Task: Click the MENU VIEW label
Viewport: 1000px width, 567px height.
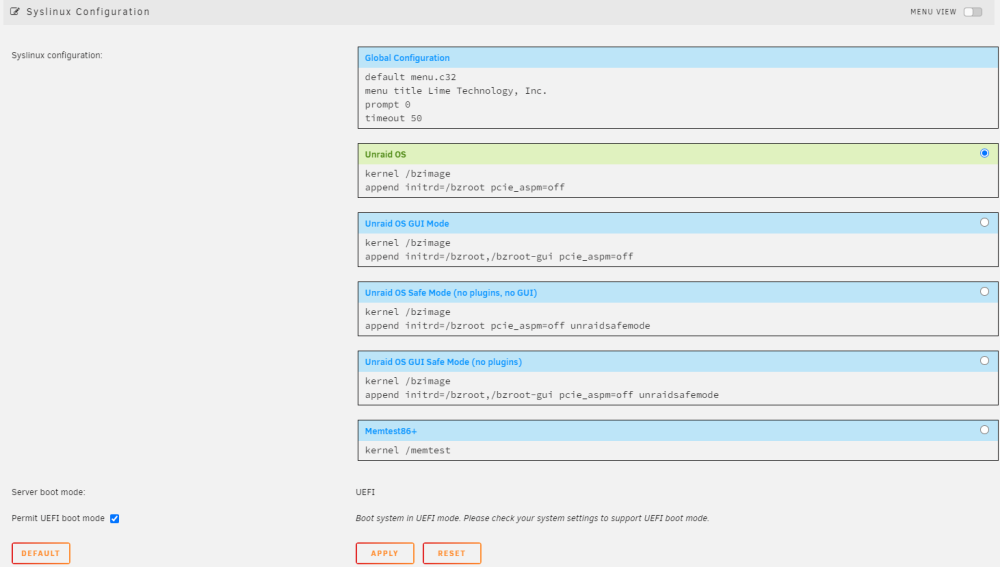Action: pos(933,12)
